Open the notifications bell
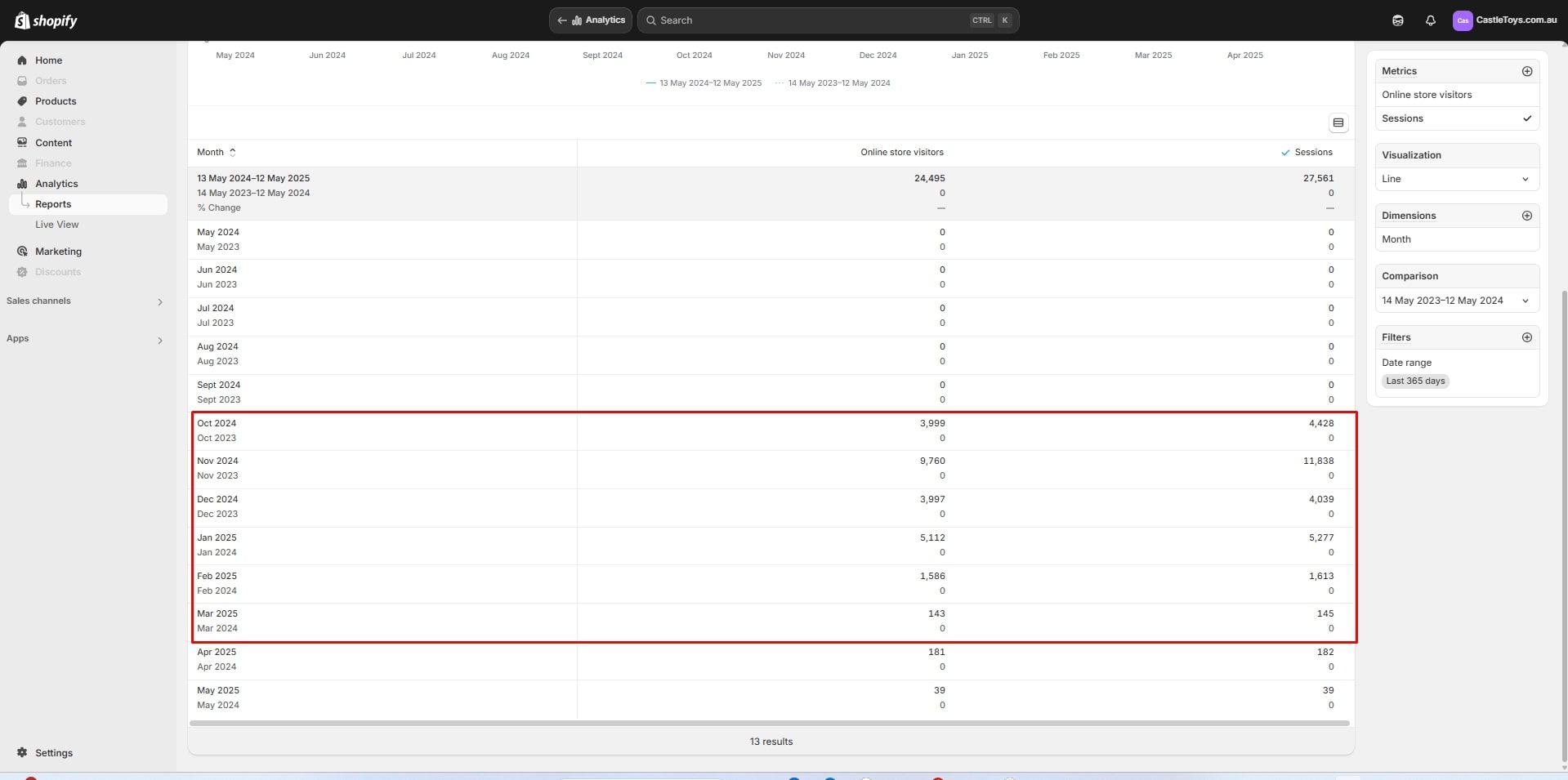This screenshot has width=1568, height=780. tap(1430, 20)
